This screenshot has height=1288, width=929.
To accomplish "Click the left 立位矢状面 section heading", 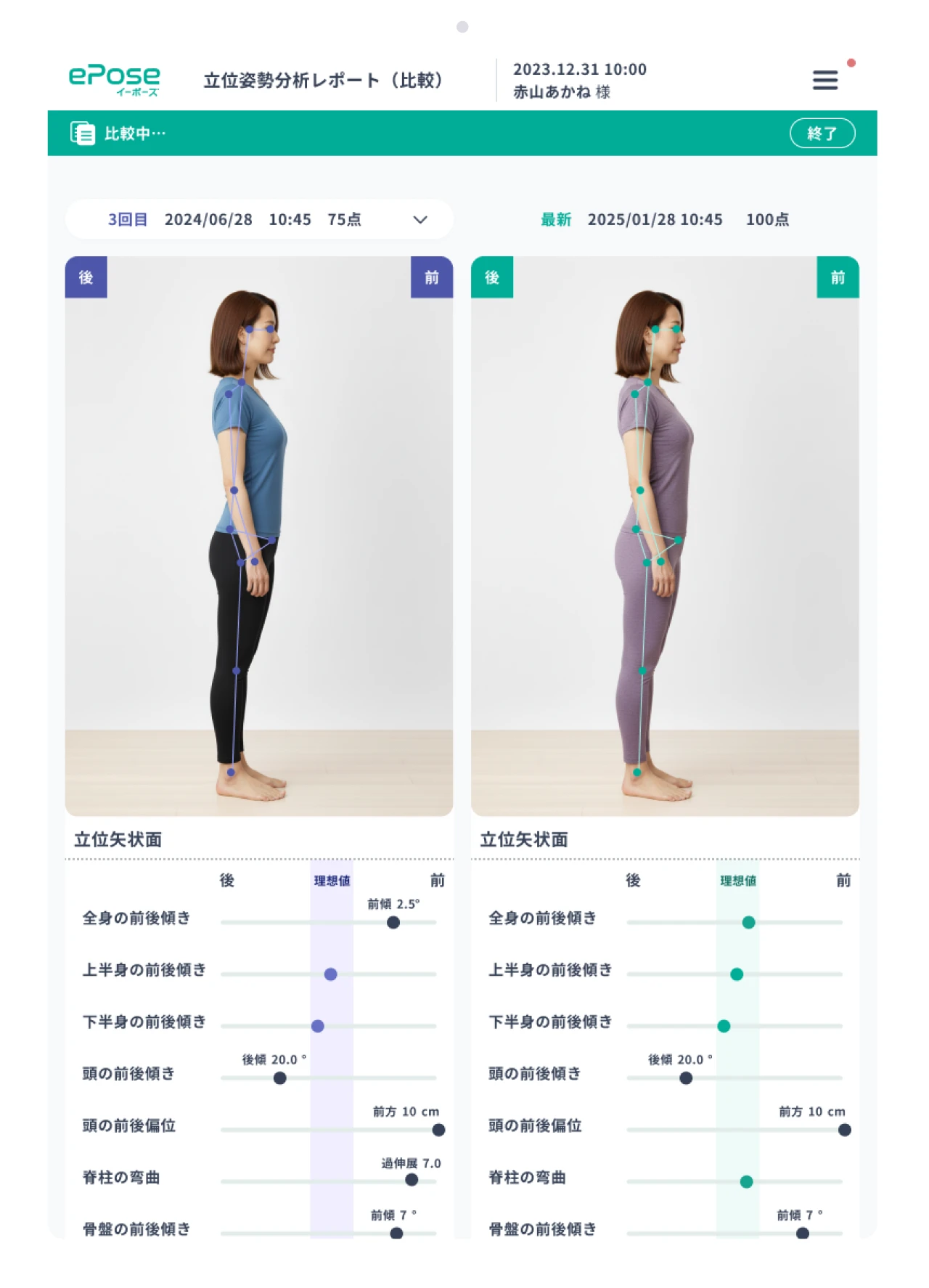I will point(118,840).
